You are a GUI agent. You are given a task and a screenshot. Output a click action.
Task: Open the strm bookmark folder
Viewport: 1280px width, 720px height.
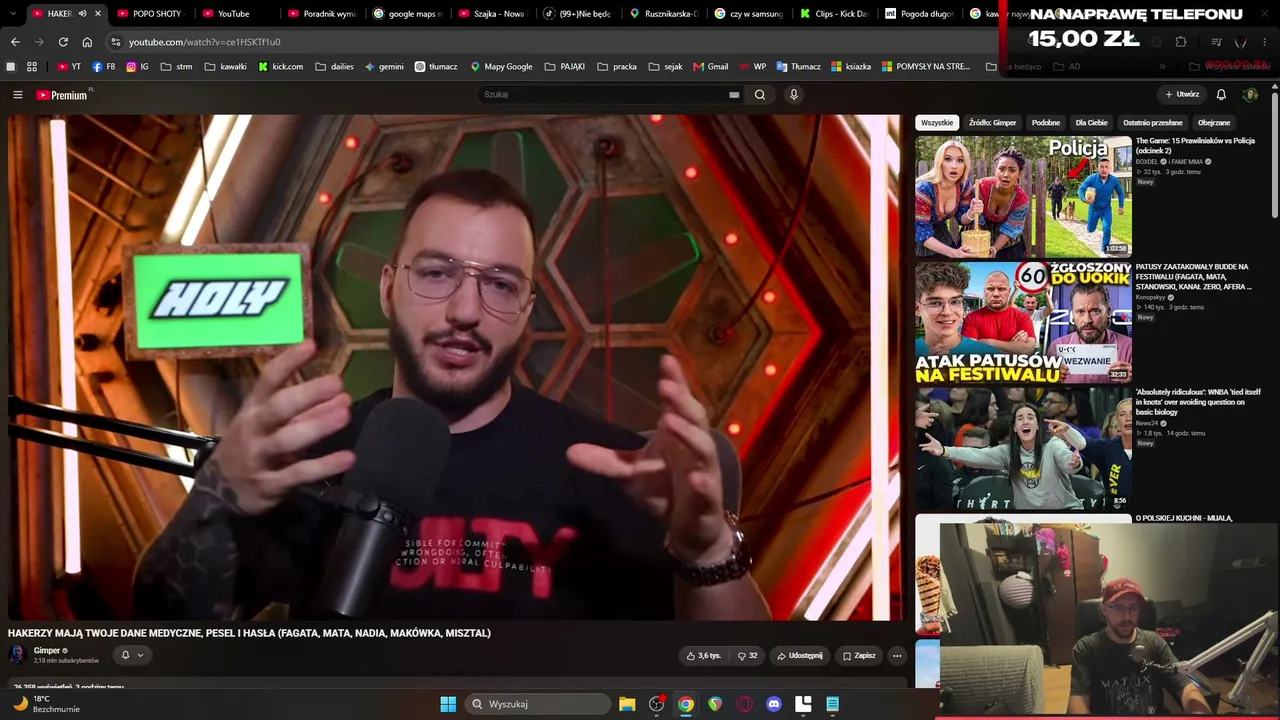click(175, 67)
